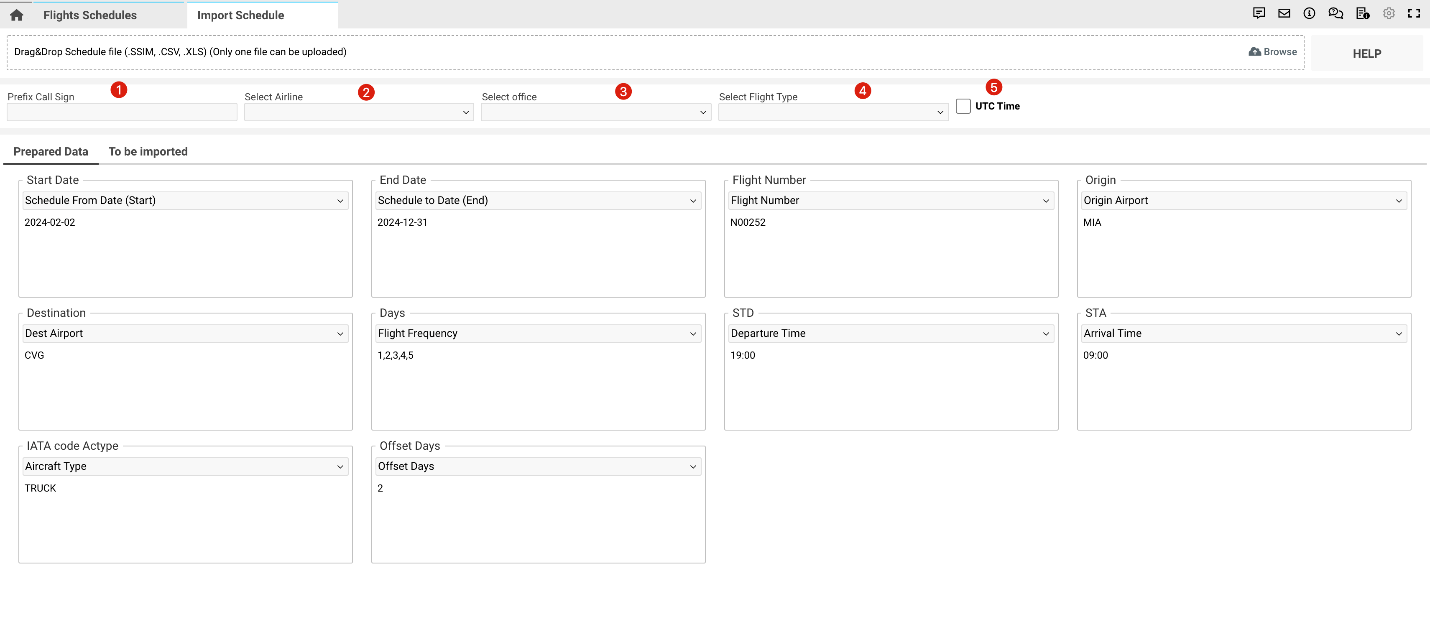The image size is (1430, 622).
Task: Open the Flight Frequency mapping dropdown
Action: 538,334
